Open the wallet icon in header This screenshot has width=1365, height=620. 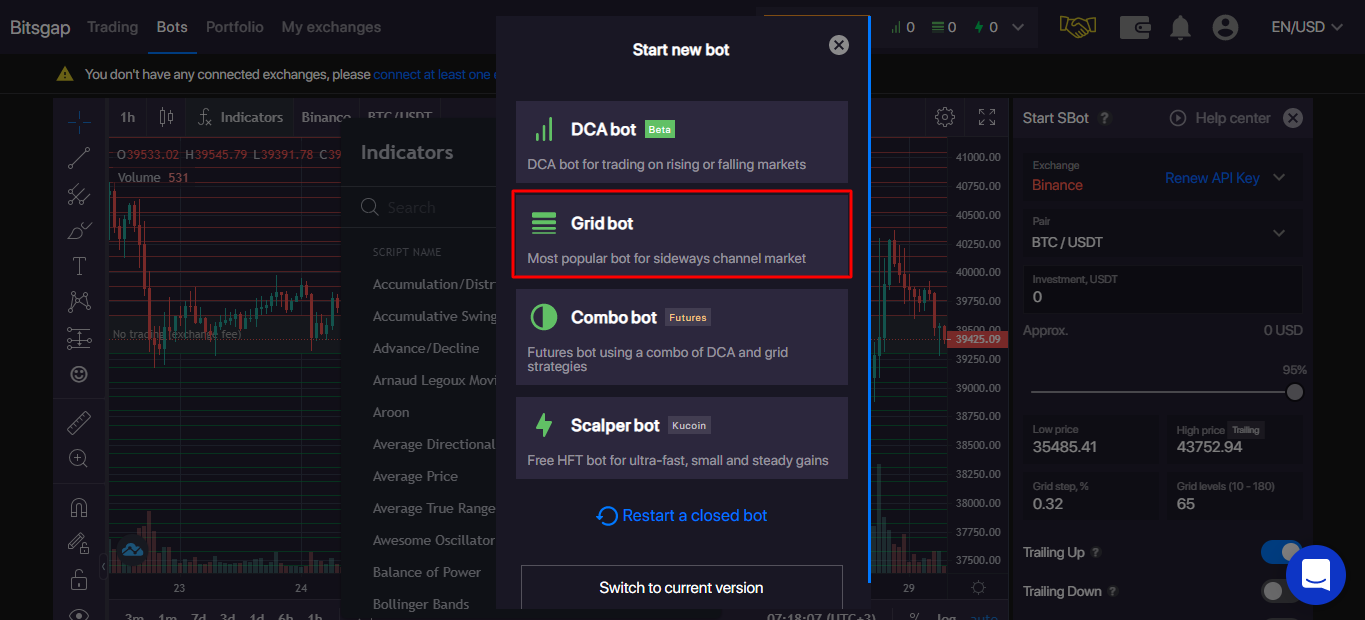pyautogui.click(x=1135, y=27)
